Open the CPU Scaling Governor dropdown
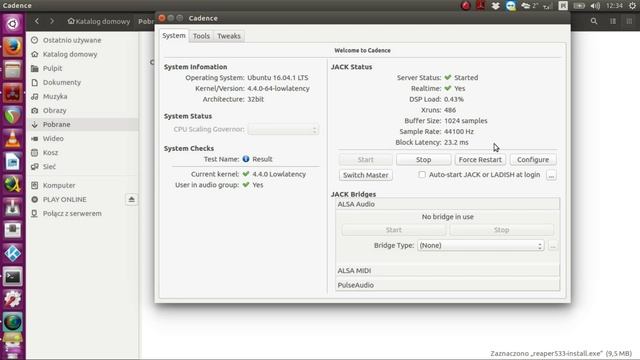Image resolution: width=640 pixels, height=360 pixels. click(x=283, y=129)
